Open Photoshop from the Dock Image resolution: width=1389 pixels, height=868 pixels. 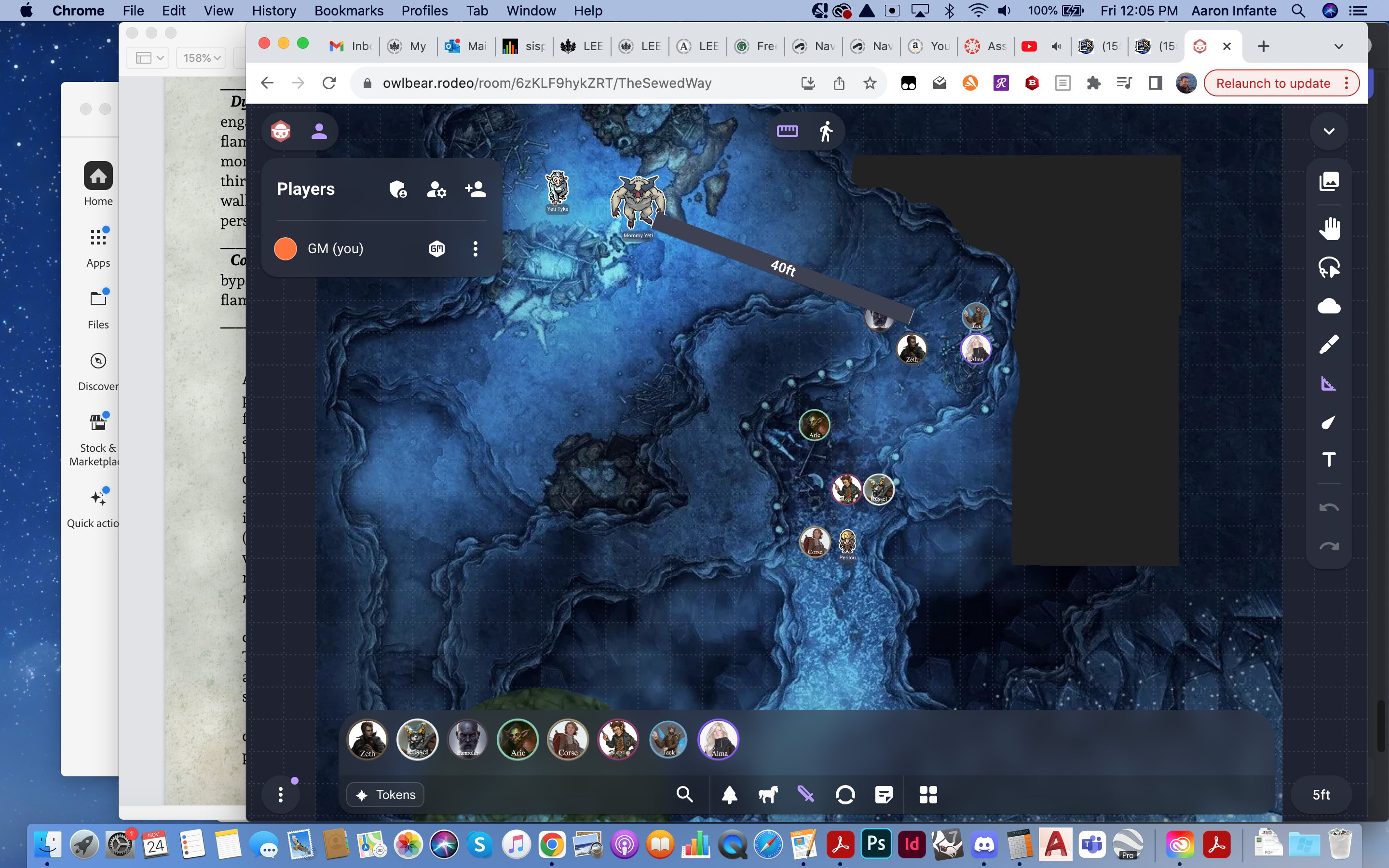pos(876,844)
